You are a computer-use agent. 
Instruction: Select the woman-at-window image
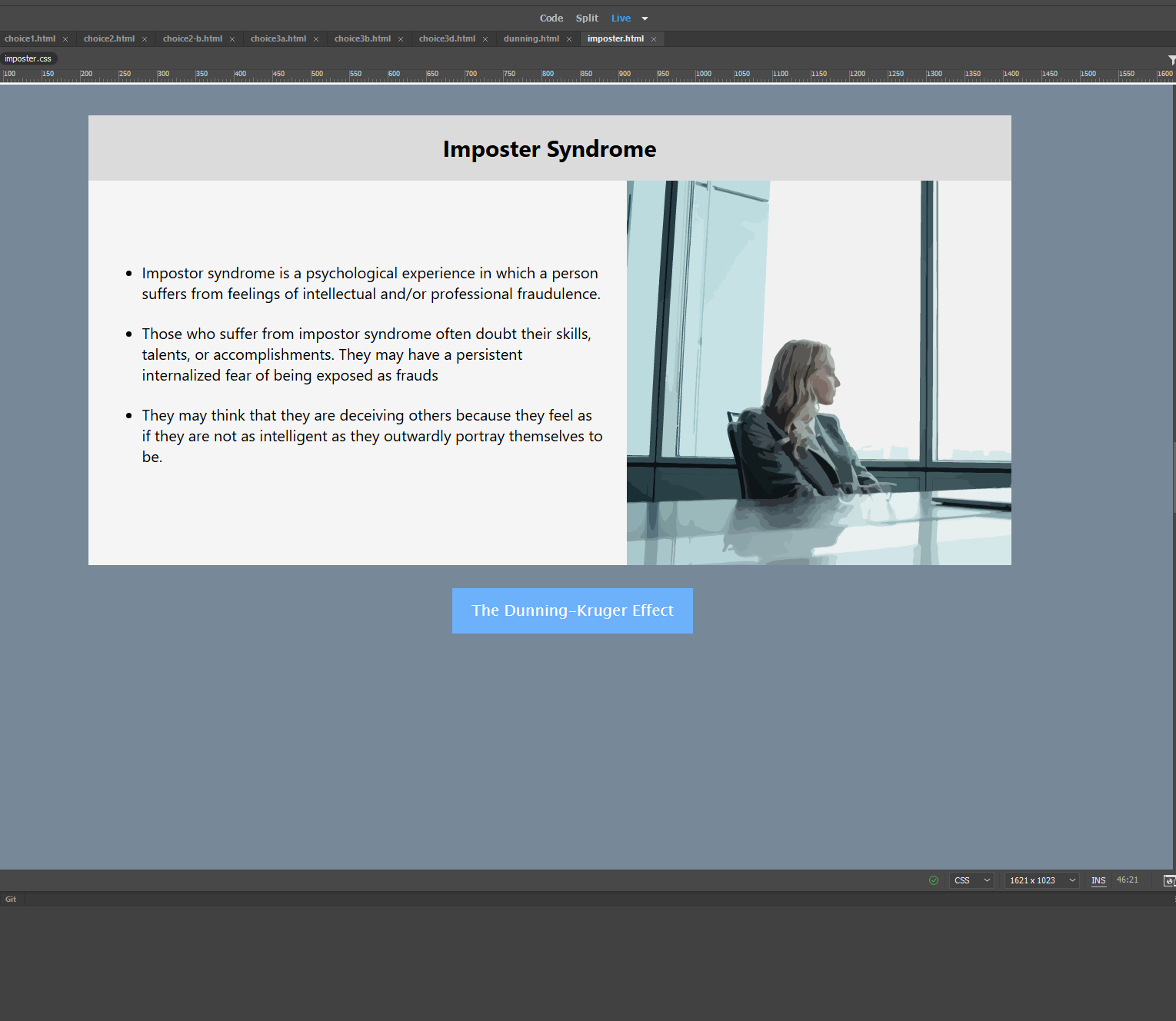point(818,373)
